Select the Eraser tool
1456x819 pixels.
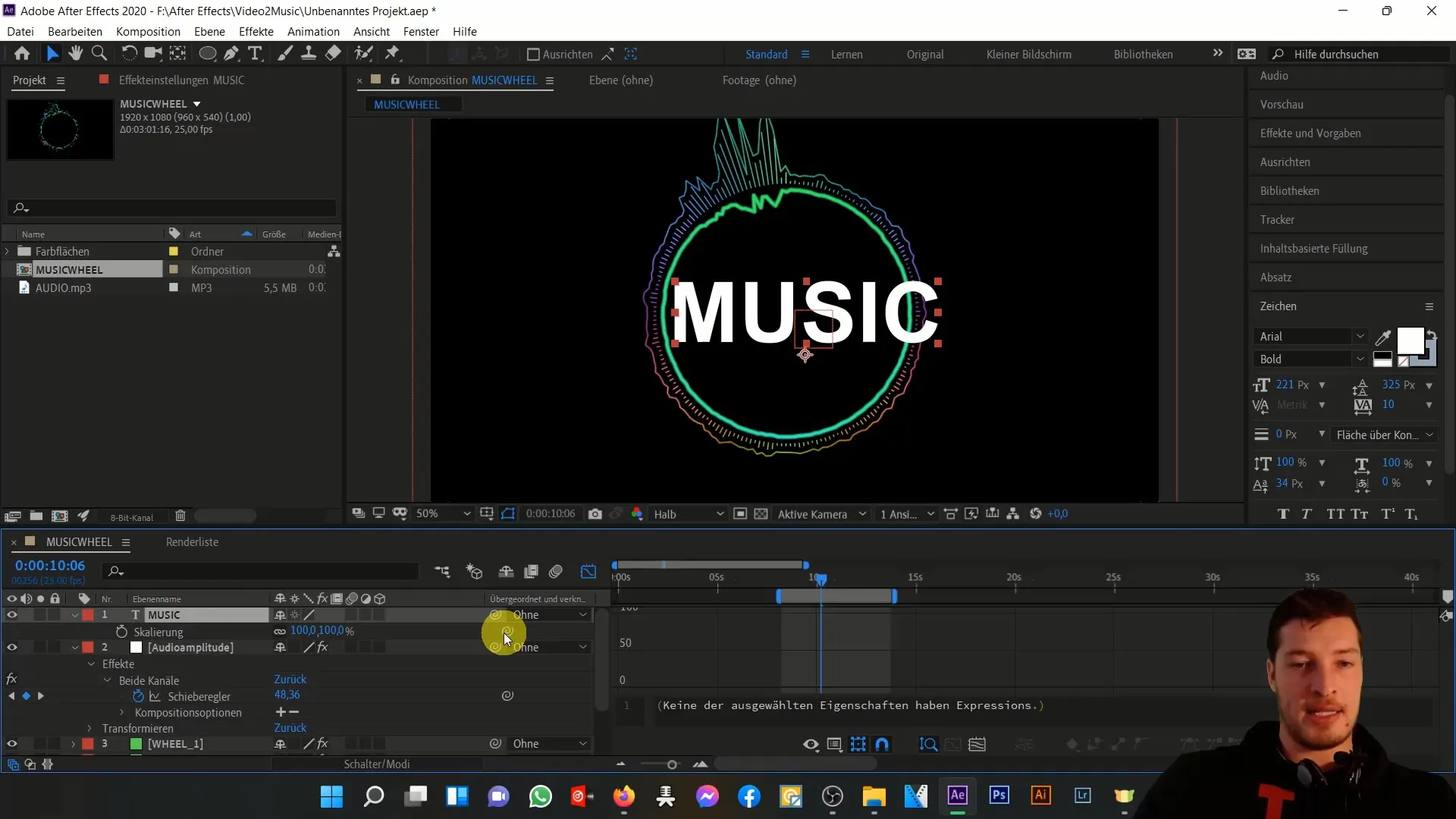[333, 54]
